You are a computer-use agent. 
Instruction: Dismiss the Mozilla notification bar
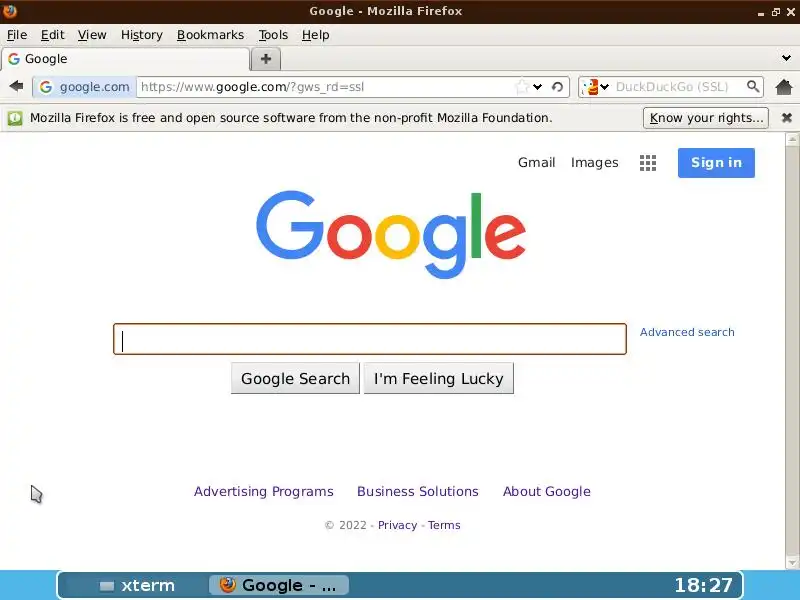pyautogui.click(x=787, y=118)
